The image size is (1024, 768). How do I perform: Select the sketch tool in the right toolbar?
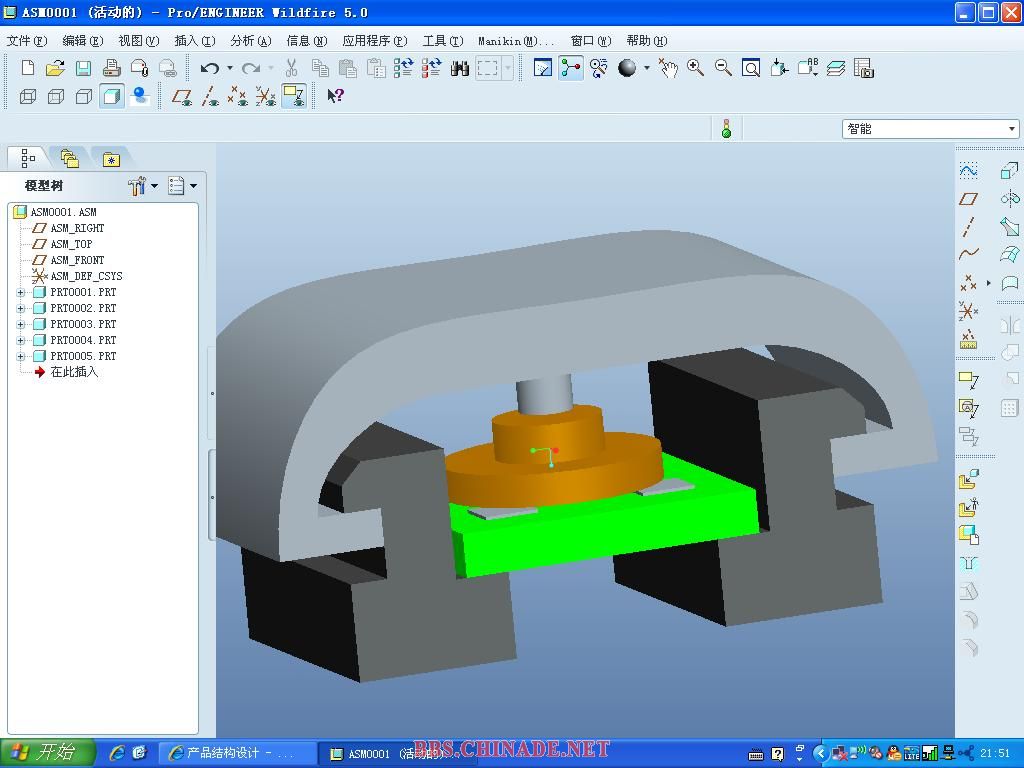968,170
